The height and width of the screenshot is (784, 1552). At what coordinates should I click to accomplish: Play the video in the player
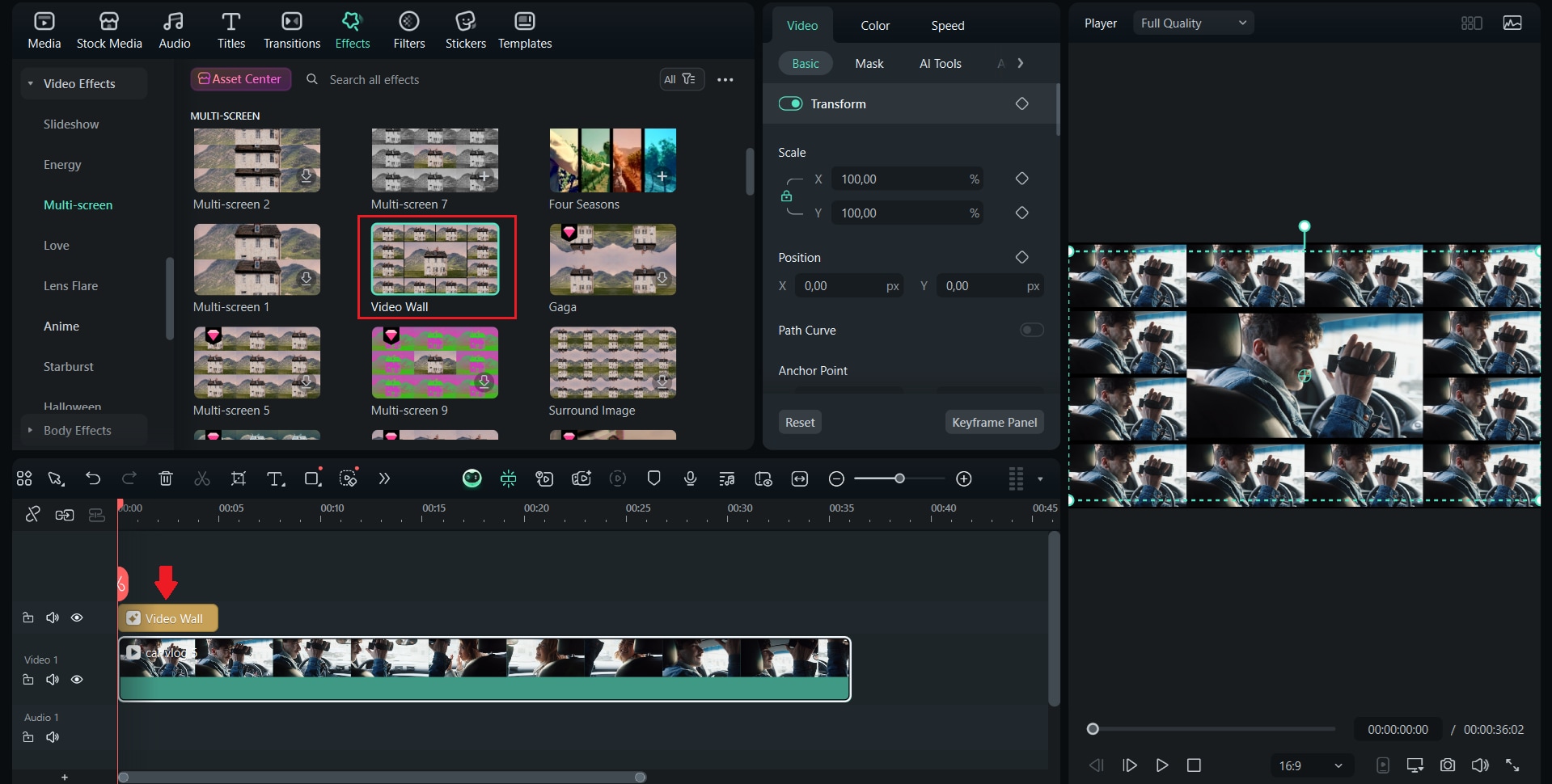[x=1162, y=765]
